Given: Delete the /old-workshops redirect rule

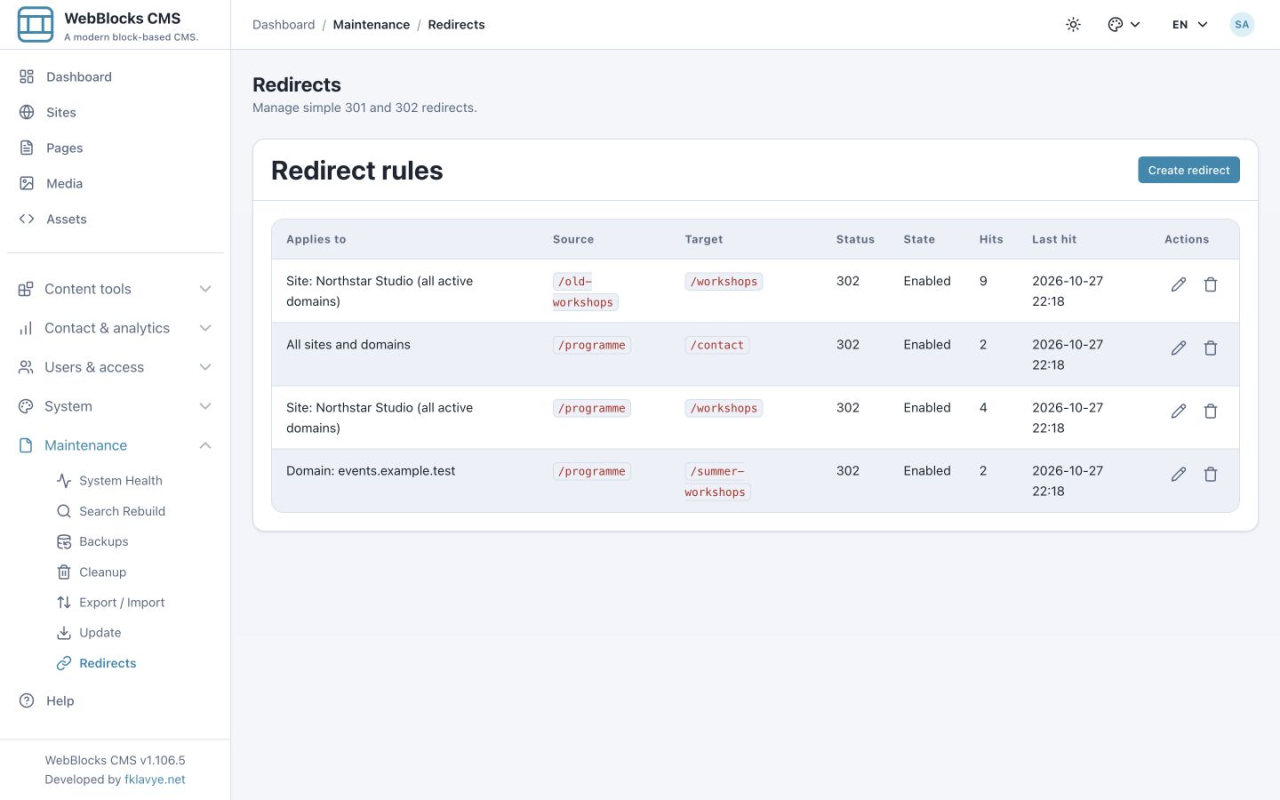Looking at the screenshot, I should coord(1210,285).
